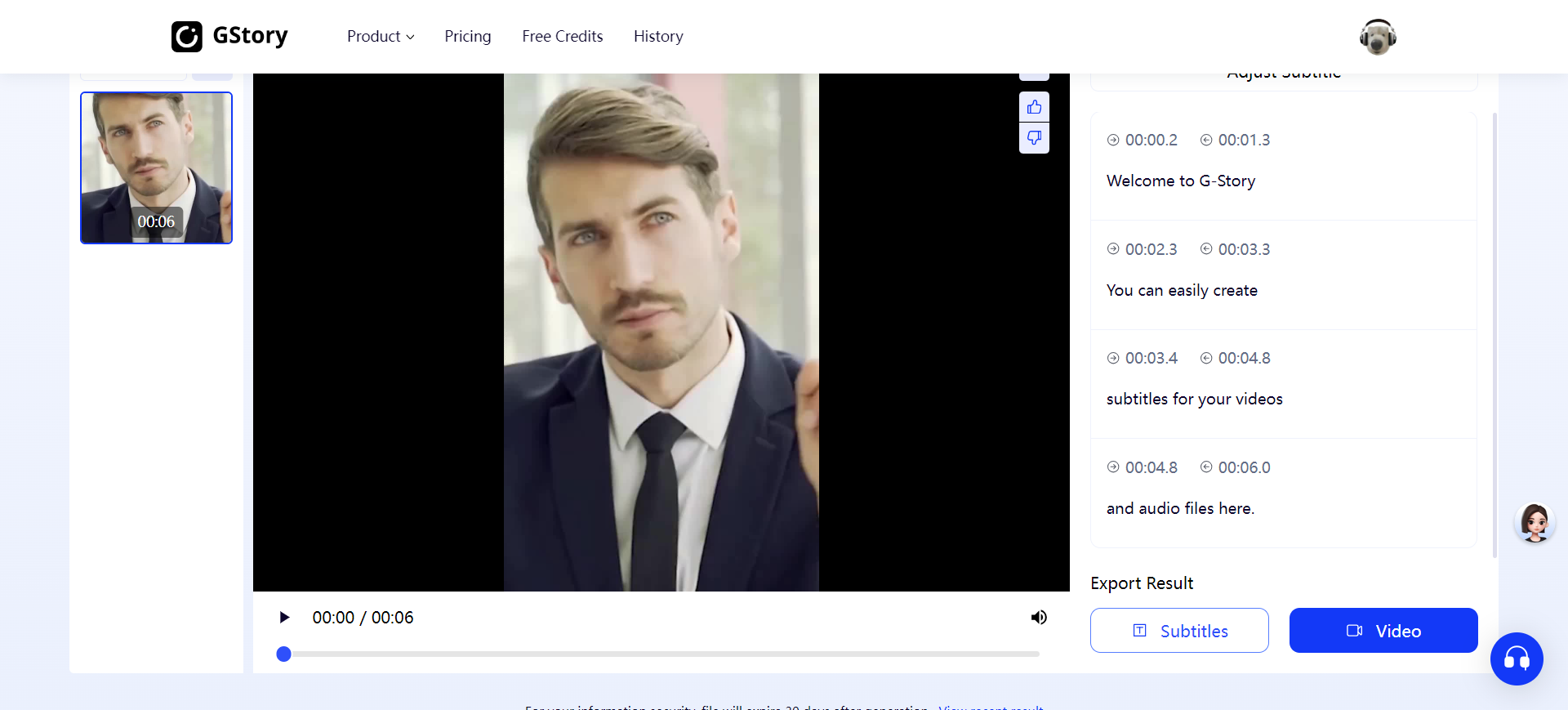Set start time 00:04.8 of fourth subtitle
The height and width of the screenshot is (710, 1568).
point(1143,467)
